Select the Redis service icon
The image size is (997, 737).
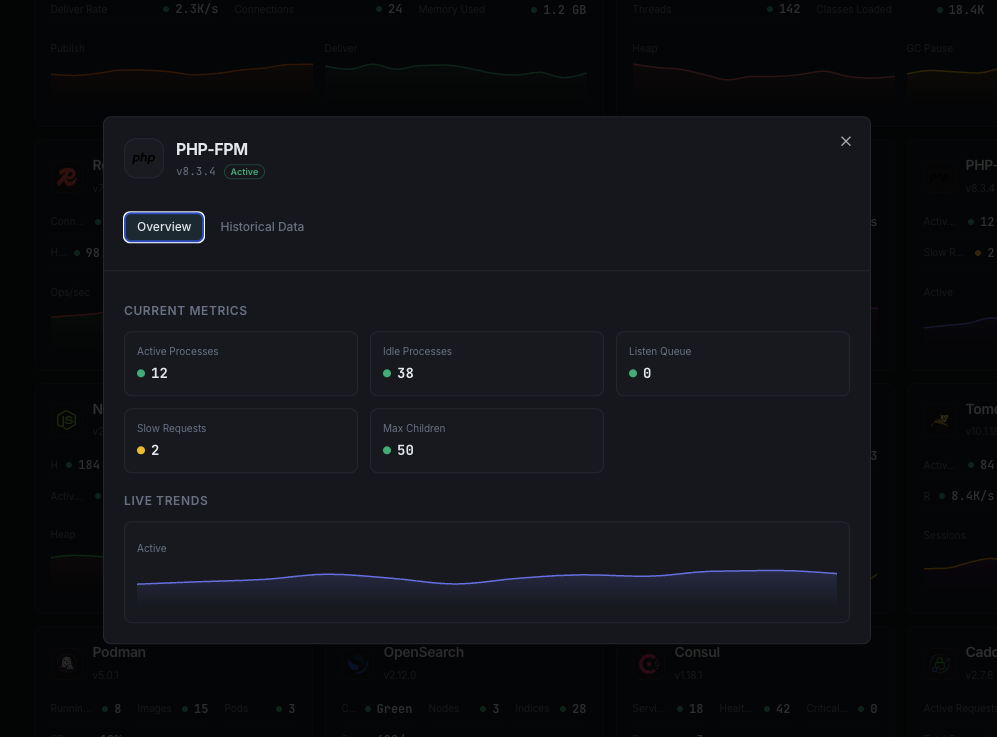click(x=66, y=177)
